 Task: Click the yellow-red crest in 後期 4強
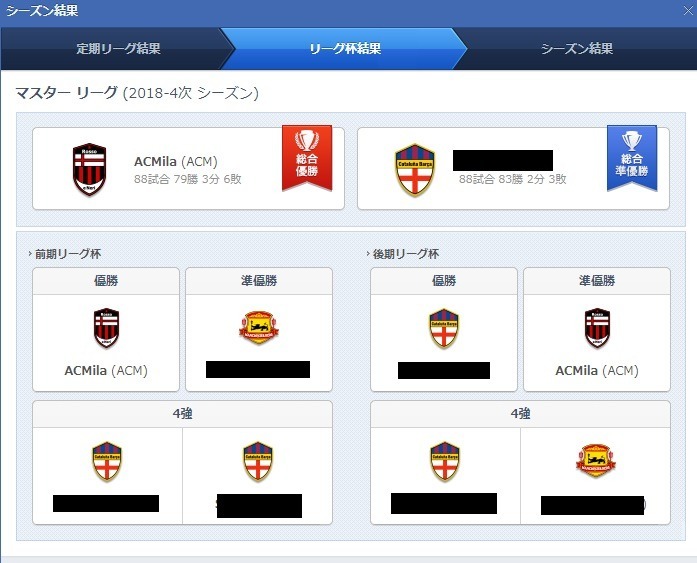pos(596,461)
